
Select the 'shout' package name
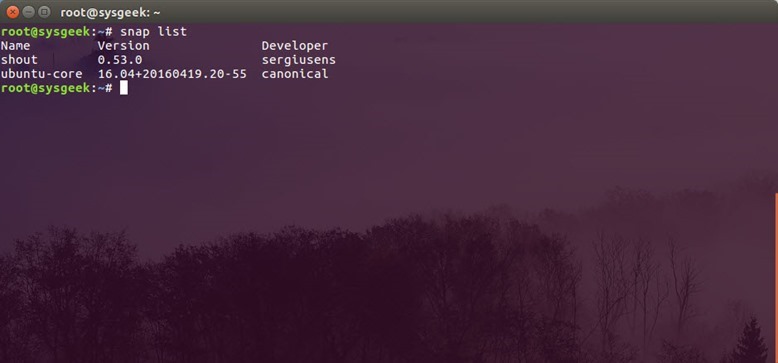click(x=19, y=60)
